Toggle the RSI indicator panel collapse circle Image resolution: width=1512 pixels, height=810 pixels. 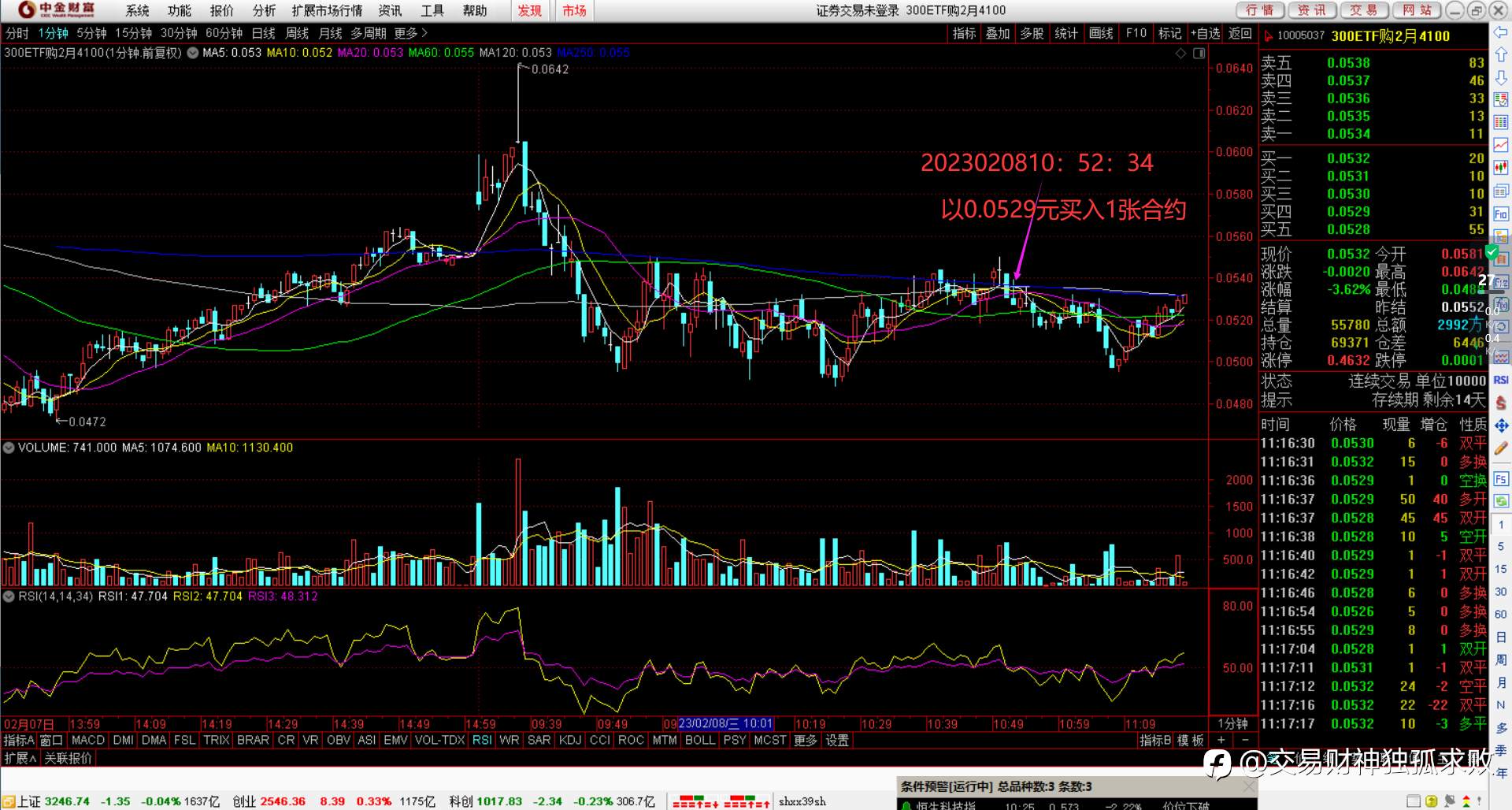[9, 596]
